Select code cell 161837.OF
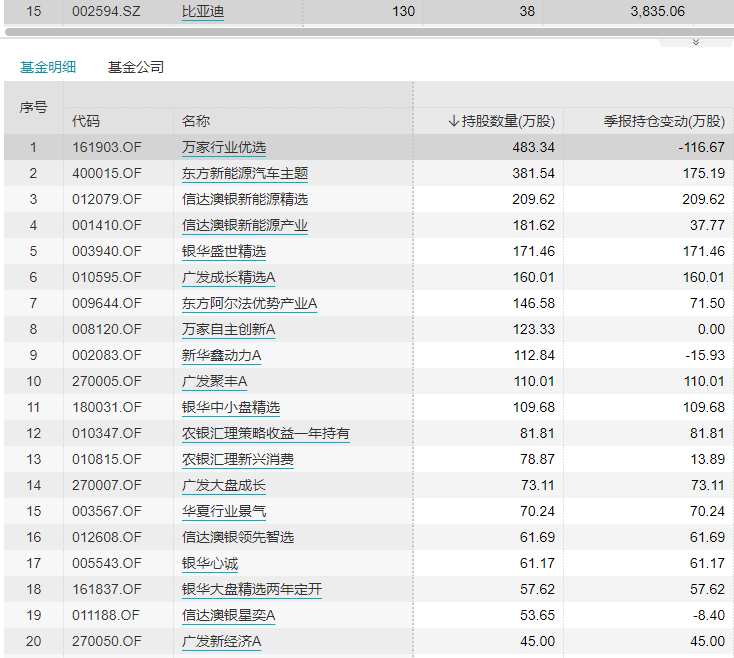This screenshot has width=734, height=658. [107, 589]
